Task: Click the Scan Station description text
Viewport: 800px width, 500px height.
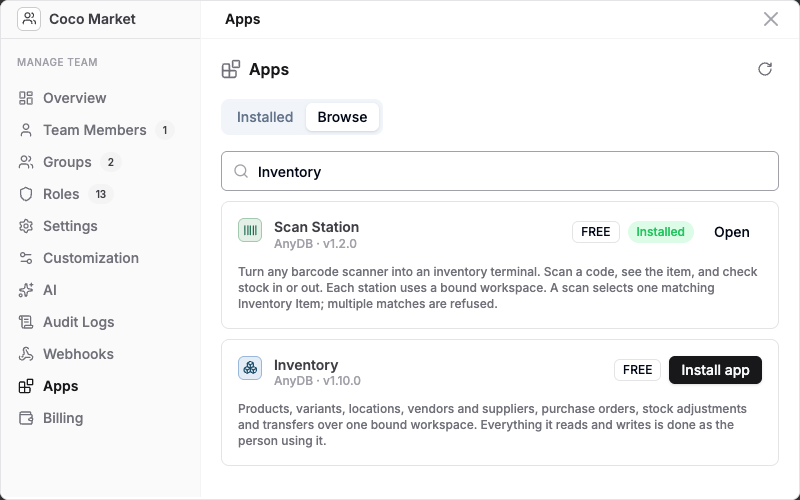Action: click(497, 288)
